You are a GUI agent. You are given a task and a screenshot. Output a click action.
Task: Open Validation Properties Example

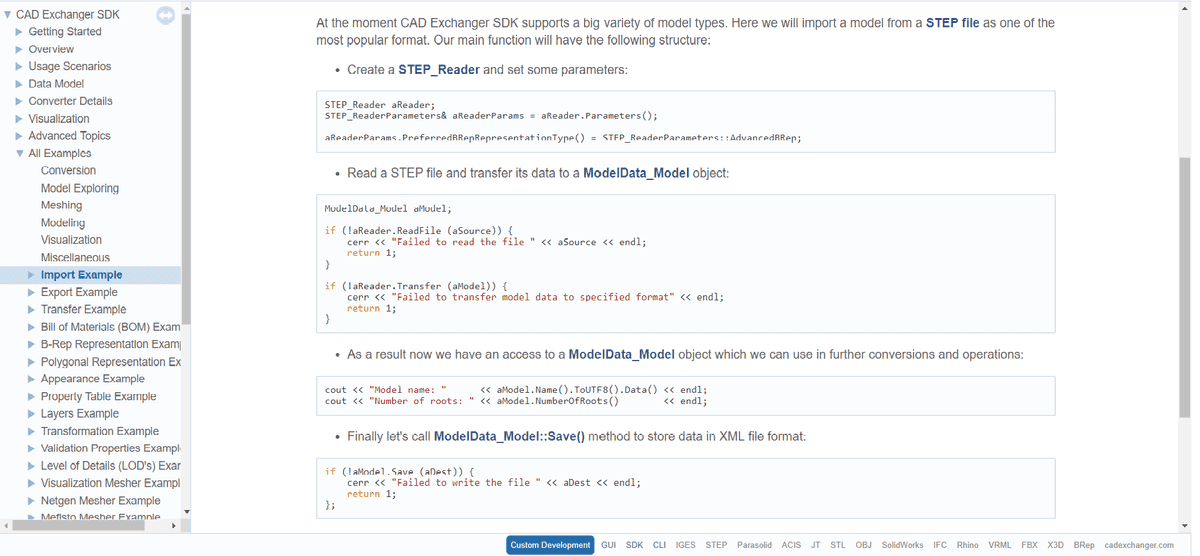[x=111, y=449]
